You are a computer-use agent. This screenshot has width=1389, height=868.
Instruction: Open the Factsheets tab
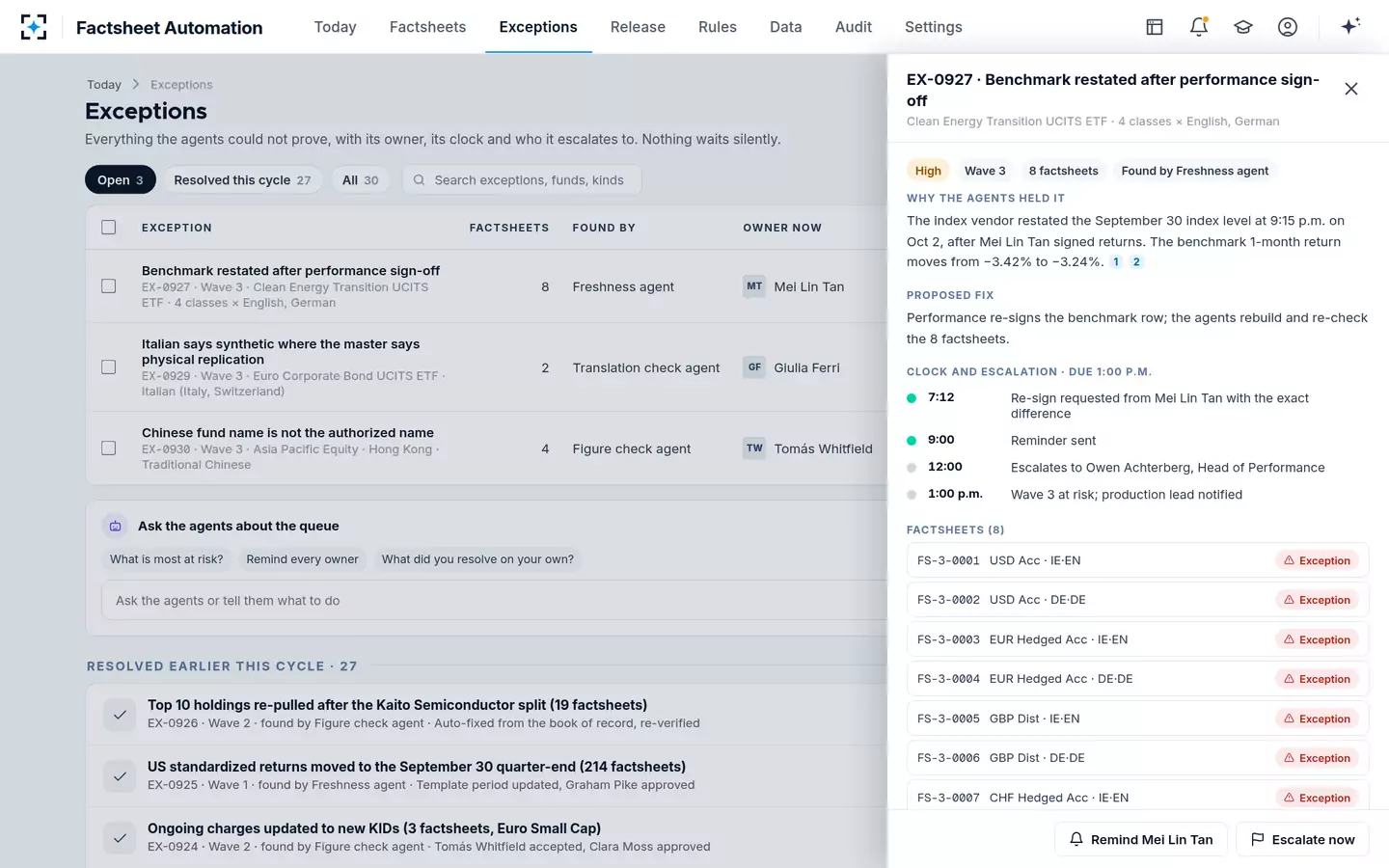[x=427, y=27]
